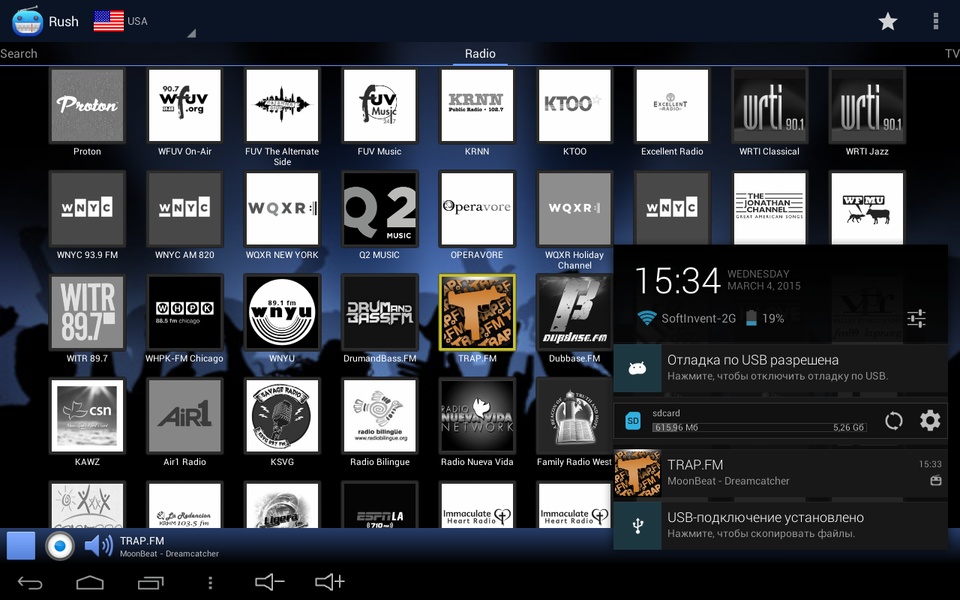Select Family Radio West station
The image size is (960, 600).
pyautogui.click(x=574, y=416)
